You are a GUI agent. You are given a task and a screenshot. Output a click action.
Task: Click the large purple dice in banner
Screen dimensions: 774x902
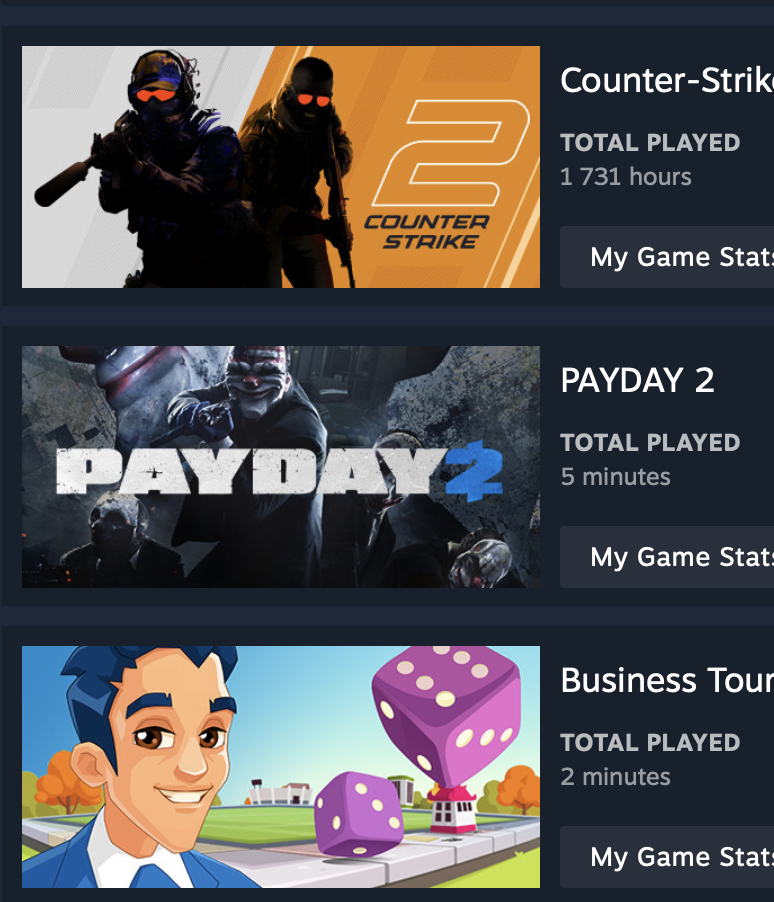(x=447, y=717)
